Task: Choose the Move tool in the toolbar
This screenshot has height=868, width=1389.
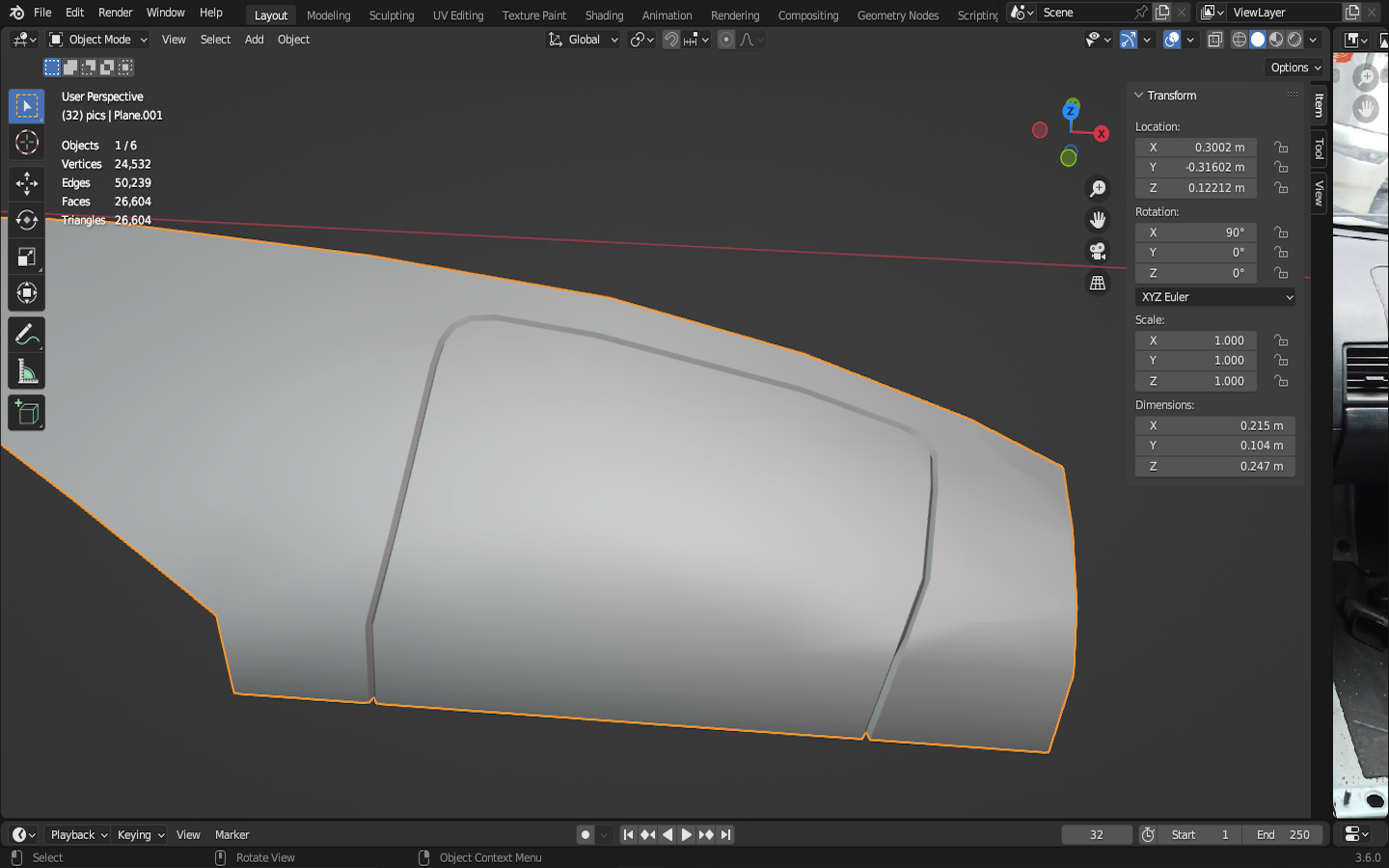Action: tap(26, 183)
